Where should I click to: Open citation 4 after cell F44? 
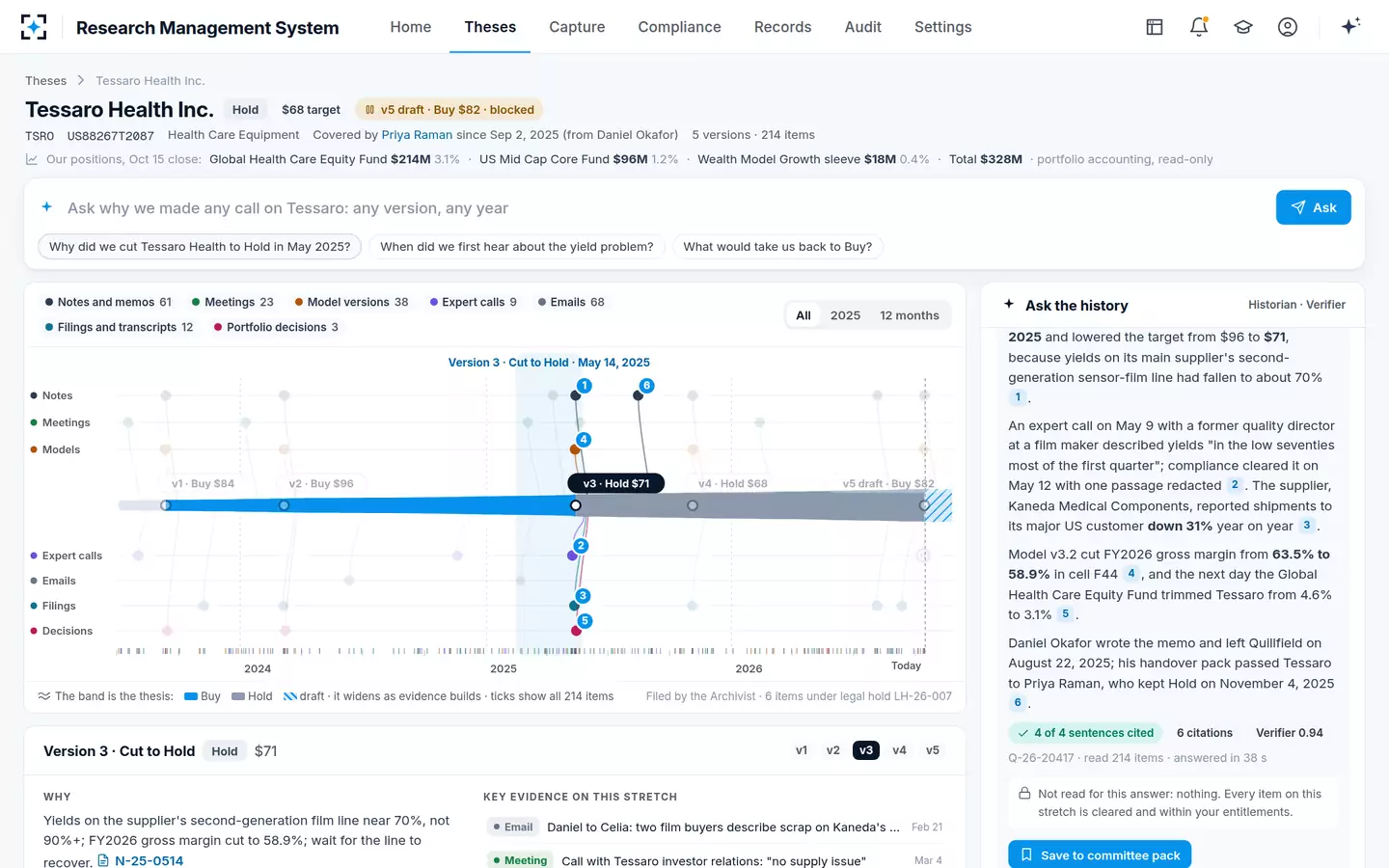click(1131, 574)
